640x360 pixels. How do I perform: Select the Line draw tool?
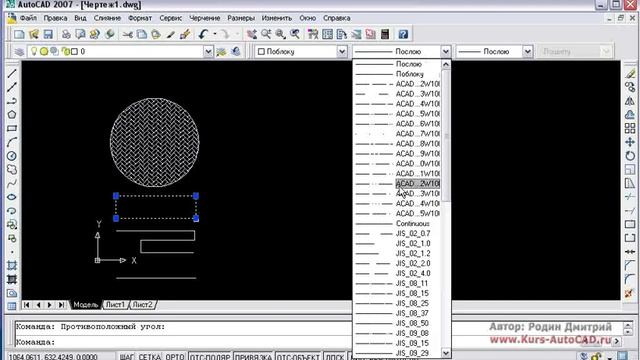pos(12,74)
